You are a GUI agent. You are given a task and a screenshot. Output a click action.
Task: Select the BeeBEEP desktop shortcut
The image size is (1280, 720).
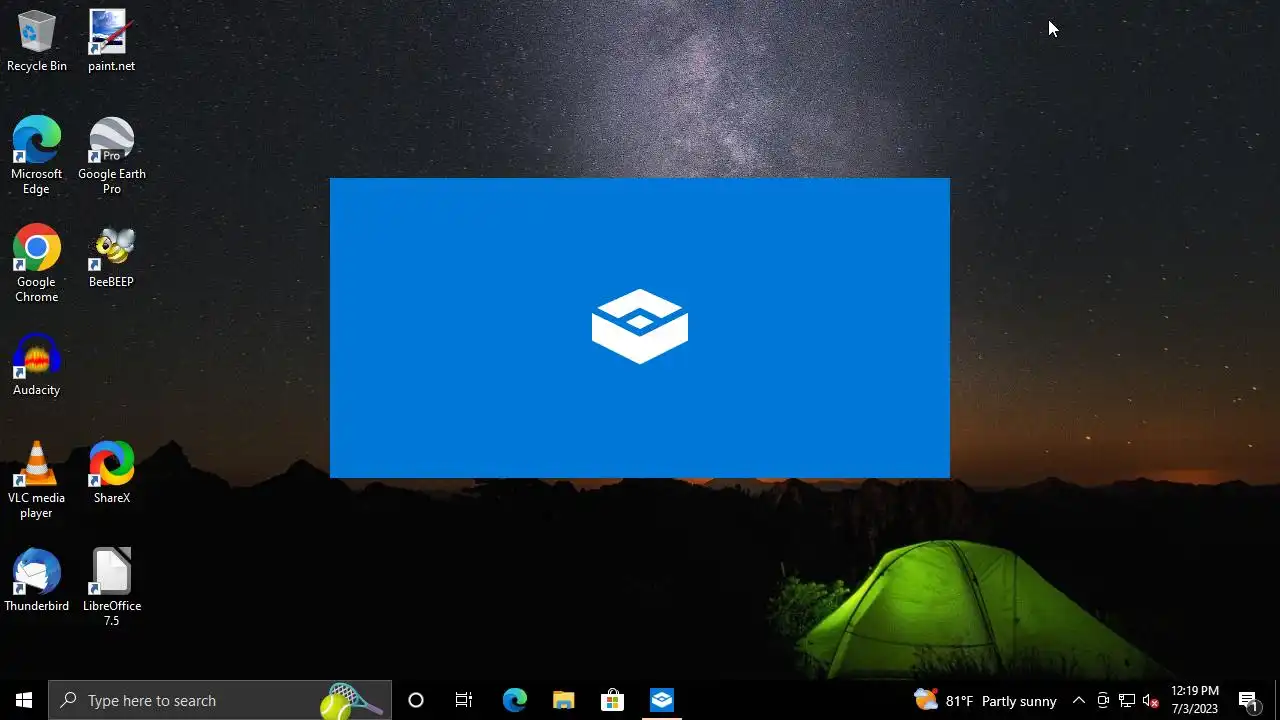coord(111,257)
